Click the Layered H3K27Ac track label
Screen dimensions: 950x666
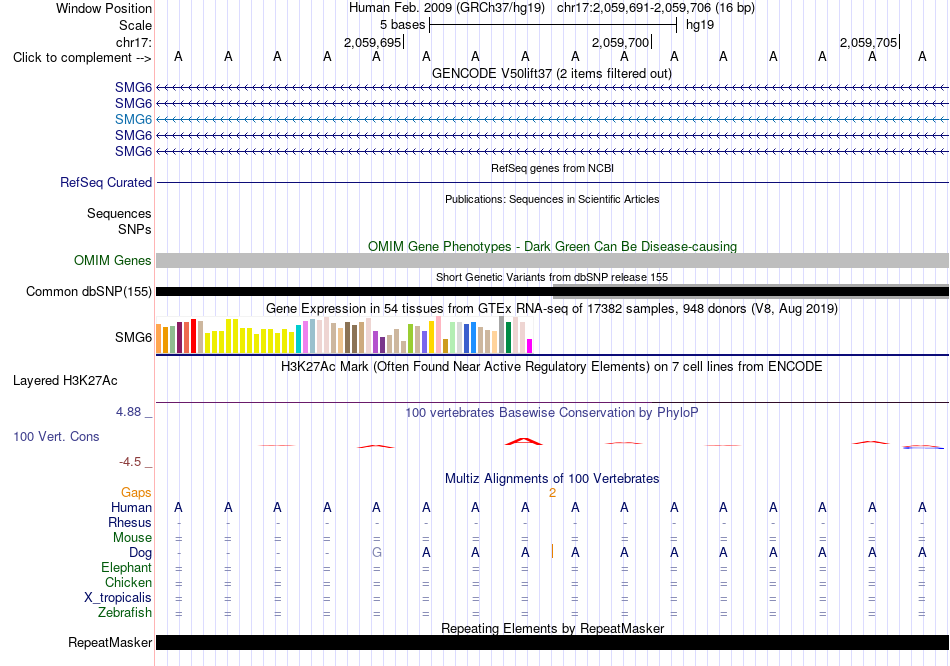click(x=65, y=381)
